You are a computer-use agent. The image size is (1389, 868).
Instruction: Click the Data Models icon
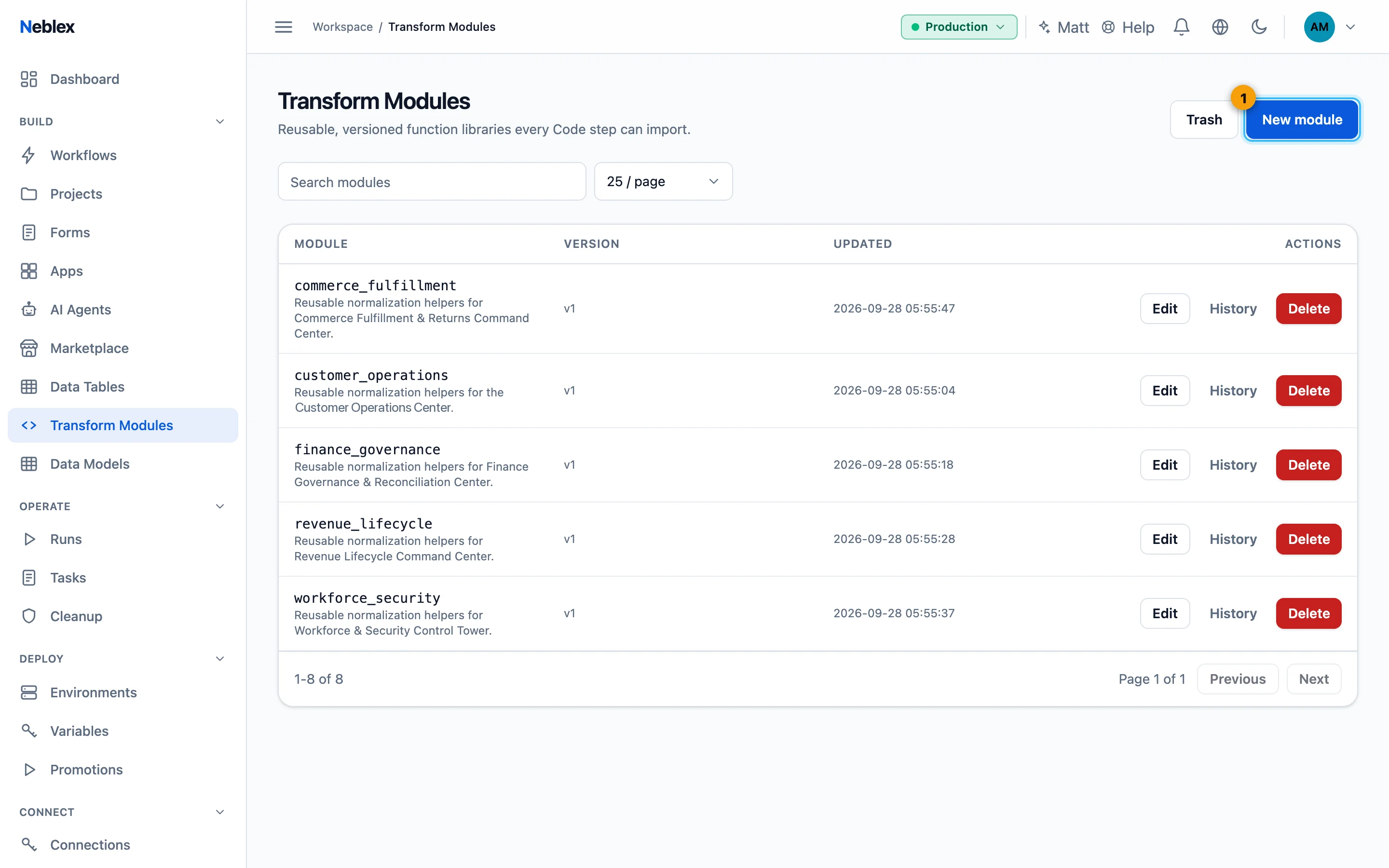click(x=29, y=464)
